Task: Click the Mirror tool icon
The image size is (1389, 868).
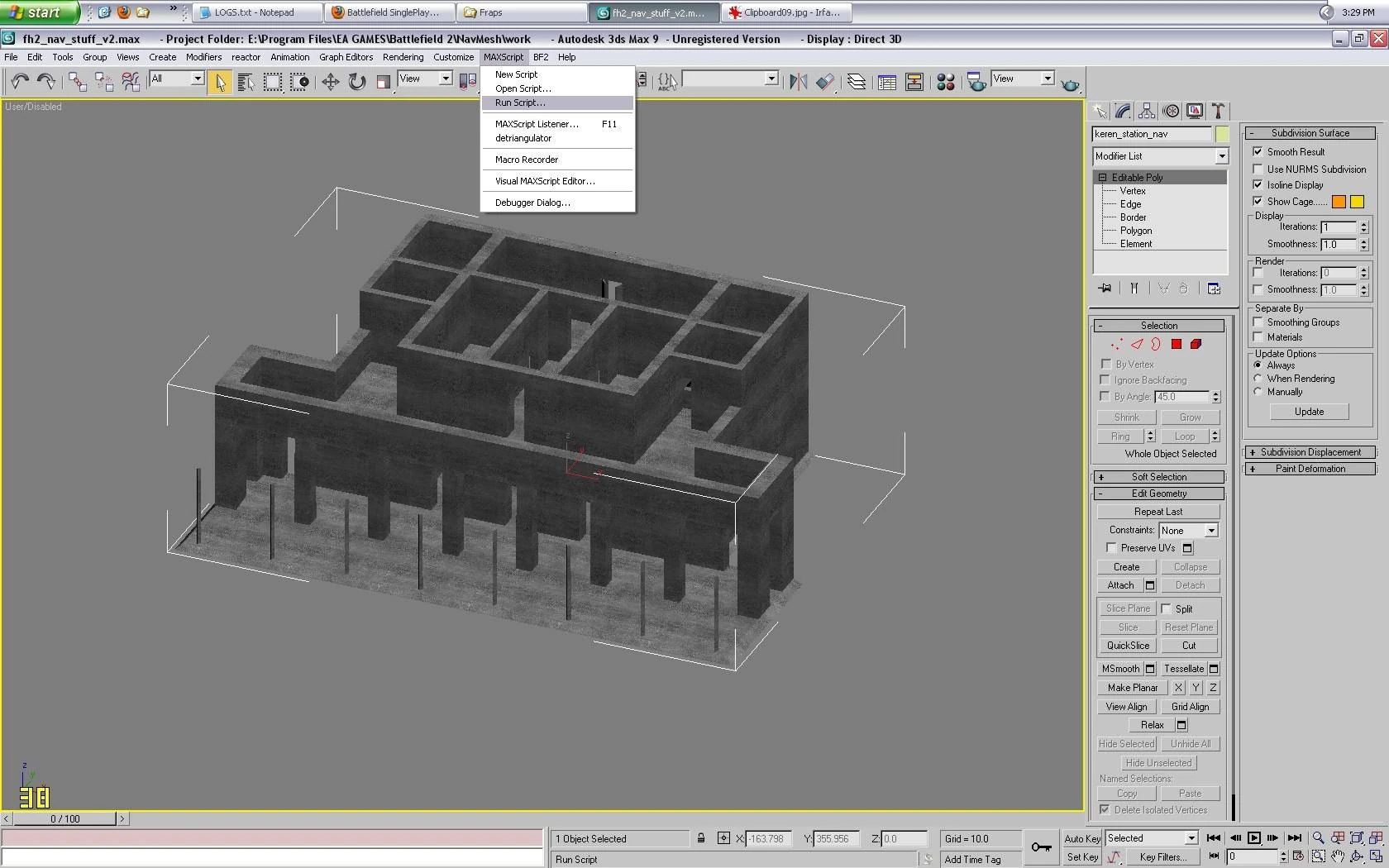Action: [798, 81]
